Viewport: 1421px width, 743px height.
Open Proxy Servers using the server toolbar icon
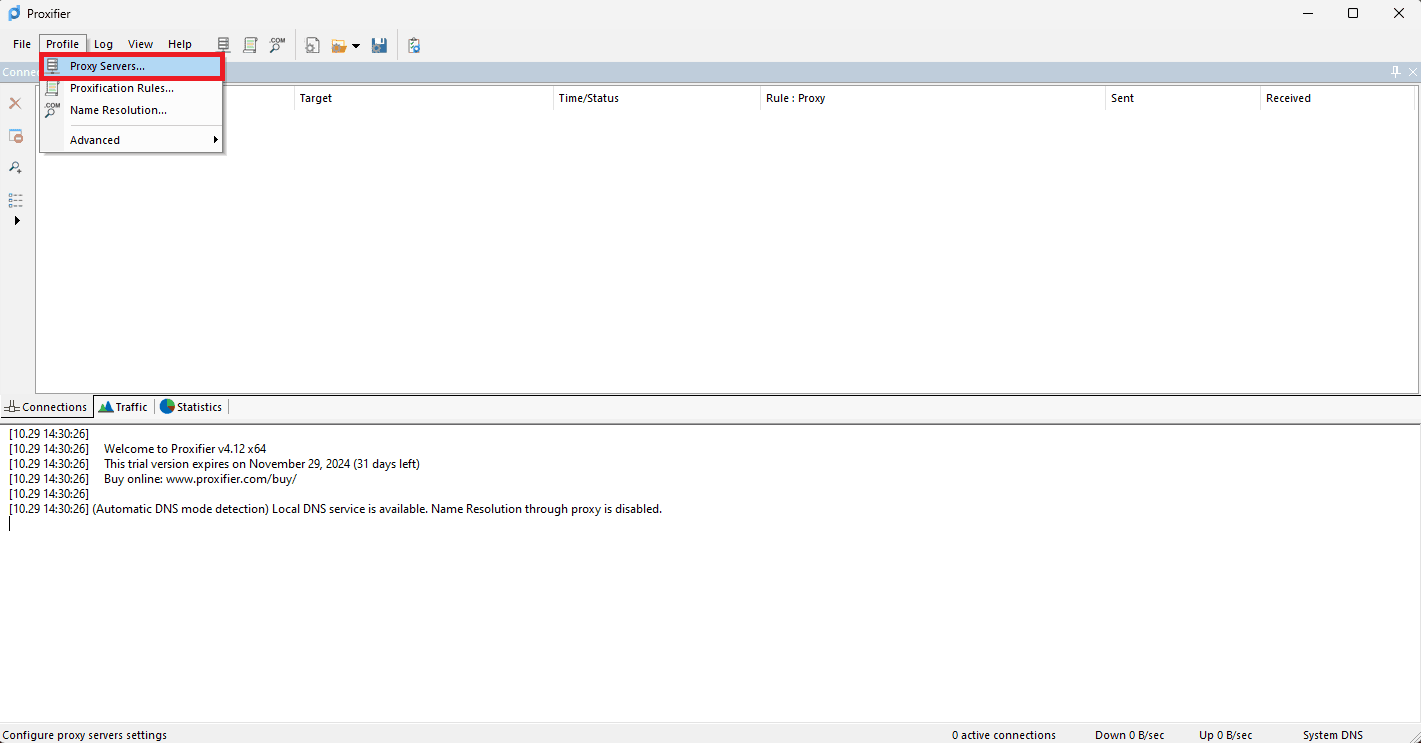pos(222,45)
